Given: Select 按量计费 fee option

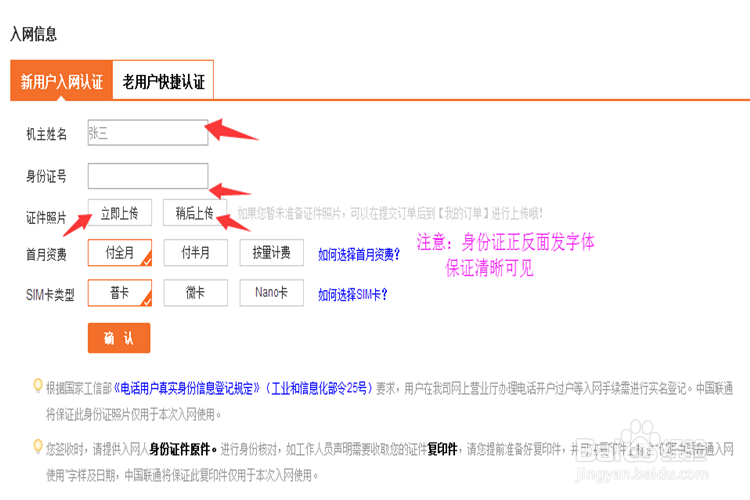Looking at the screenshot, I should click(x=272, y=253).
